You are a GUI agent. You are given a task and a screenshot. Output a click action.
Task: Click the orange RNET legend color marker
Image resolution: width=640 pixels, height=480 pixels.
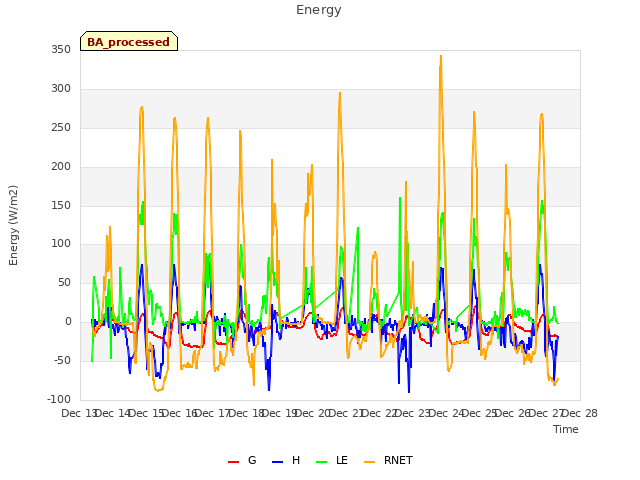click(369, 462)
